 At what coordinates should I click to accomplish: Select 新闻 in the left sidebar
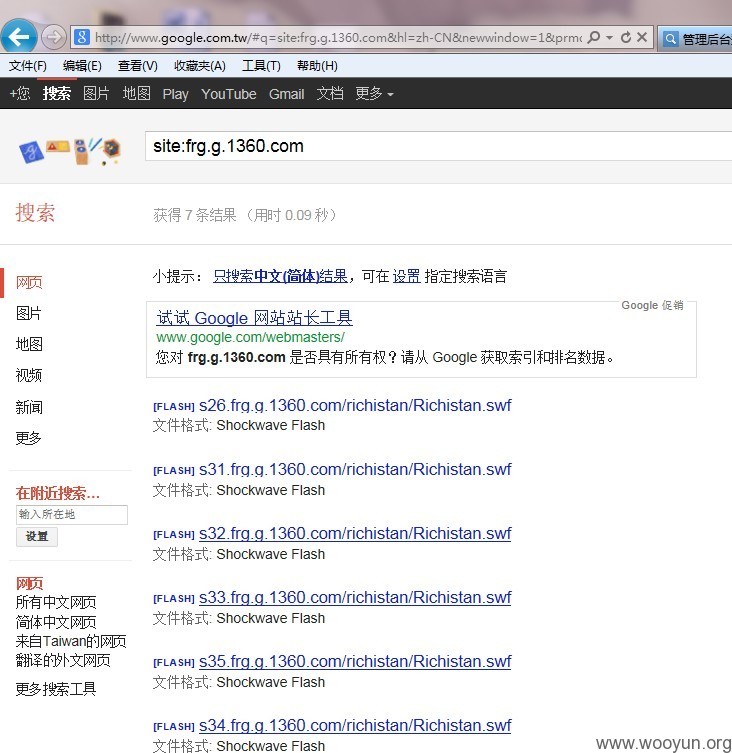[x=29, y=407]
